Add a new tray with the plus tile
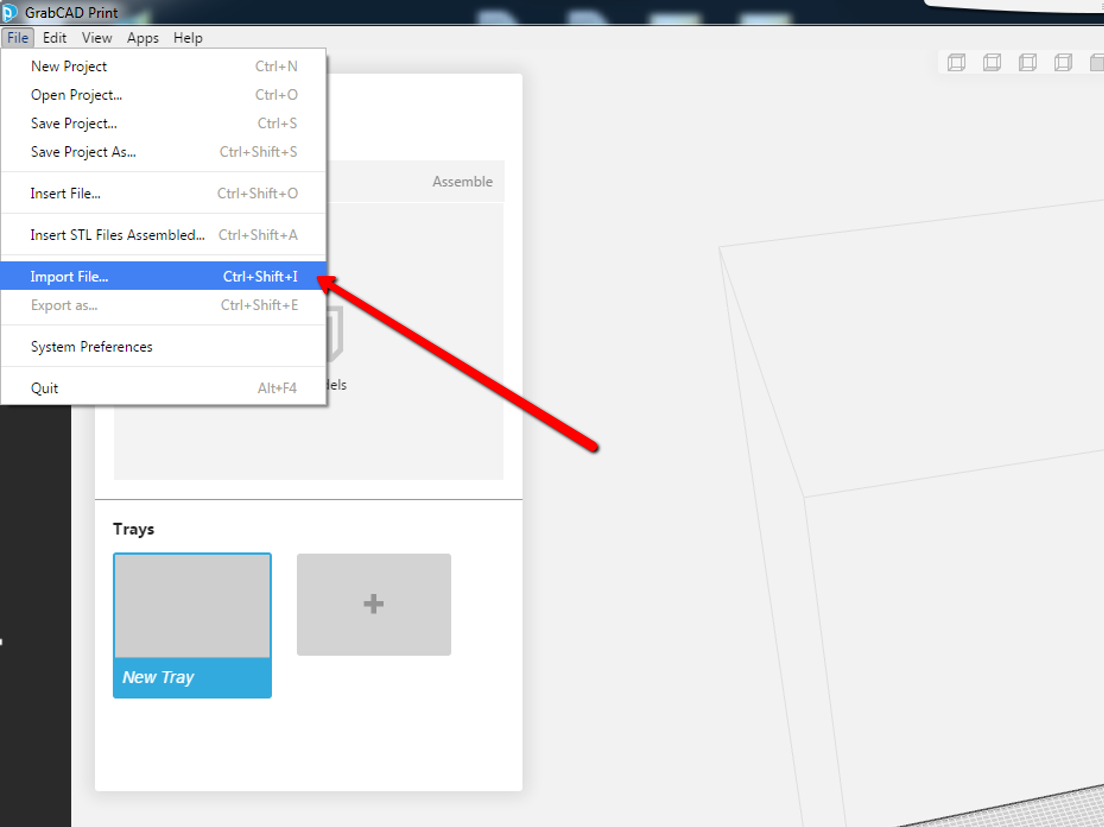The height and width of the screenshot is (827, 1104). coord(374,604)
